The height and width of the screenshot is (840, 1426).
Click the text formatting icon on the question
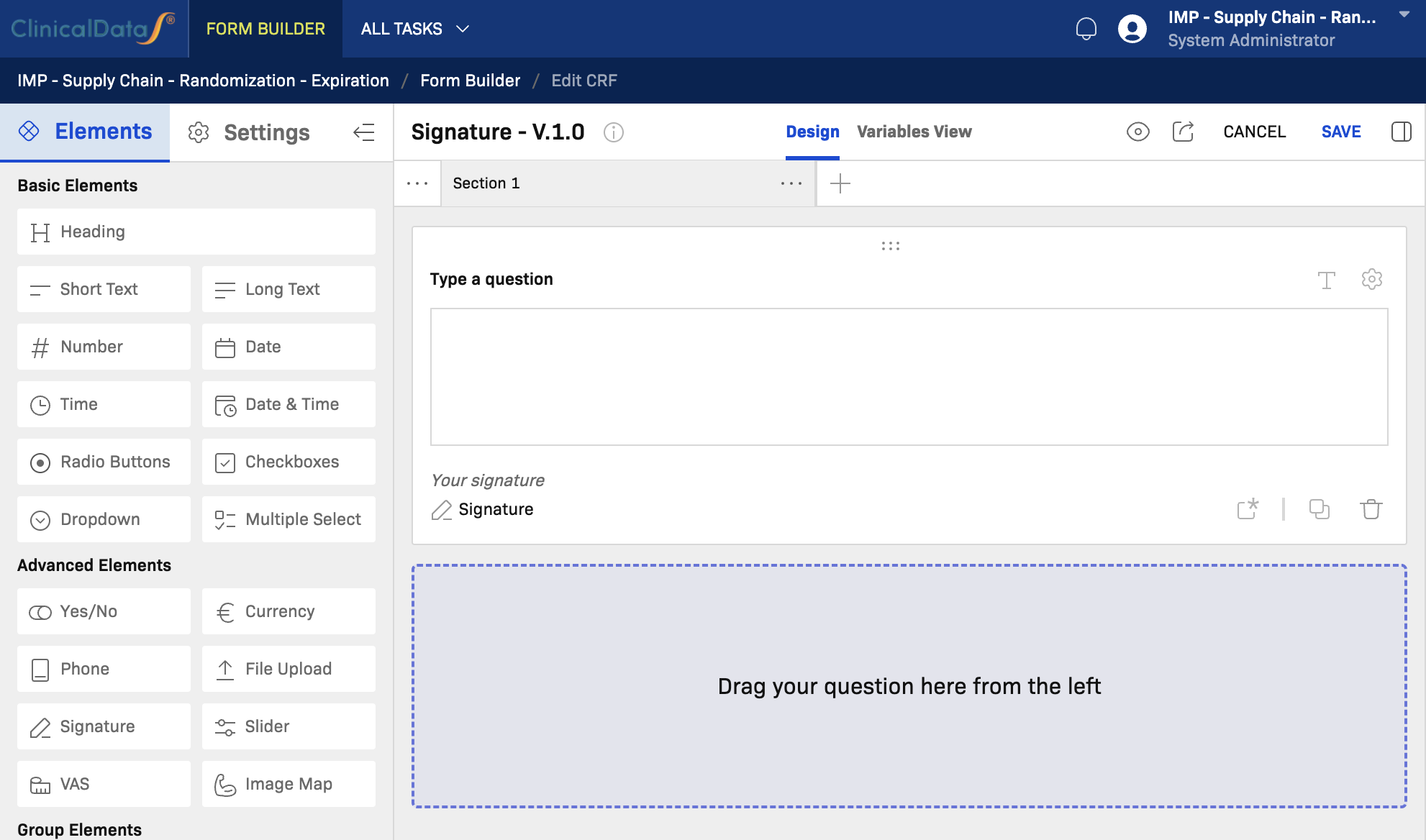click(x=1327, y=280)
